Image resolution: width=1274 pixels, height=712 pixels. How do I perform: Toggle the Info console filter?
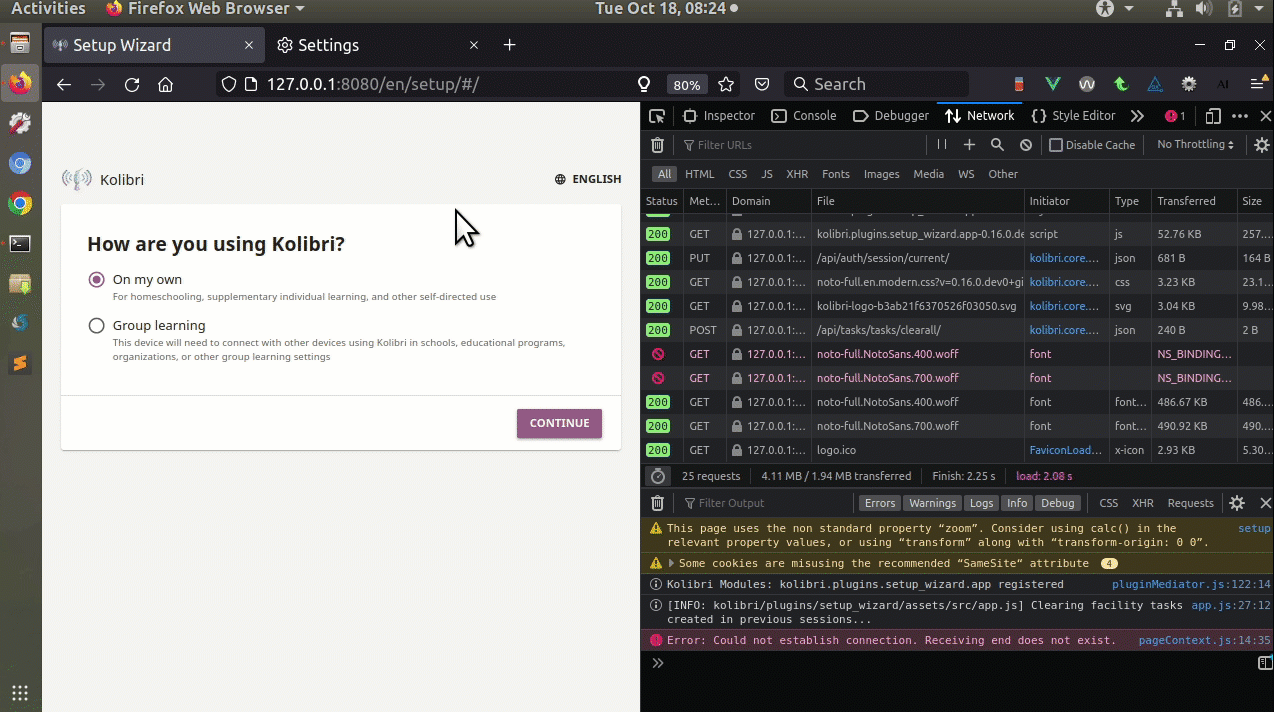coord(1017,503)
